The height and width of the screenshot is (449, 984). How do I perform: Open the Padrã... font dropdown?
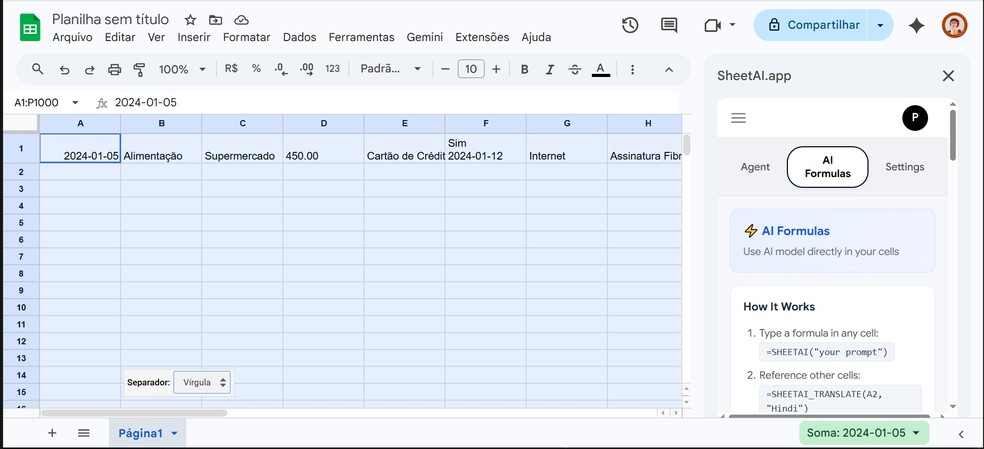pyautogui.click(x=390, y=69)
